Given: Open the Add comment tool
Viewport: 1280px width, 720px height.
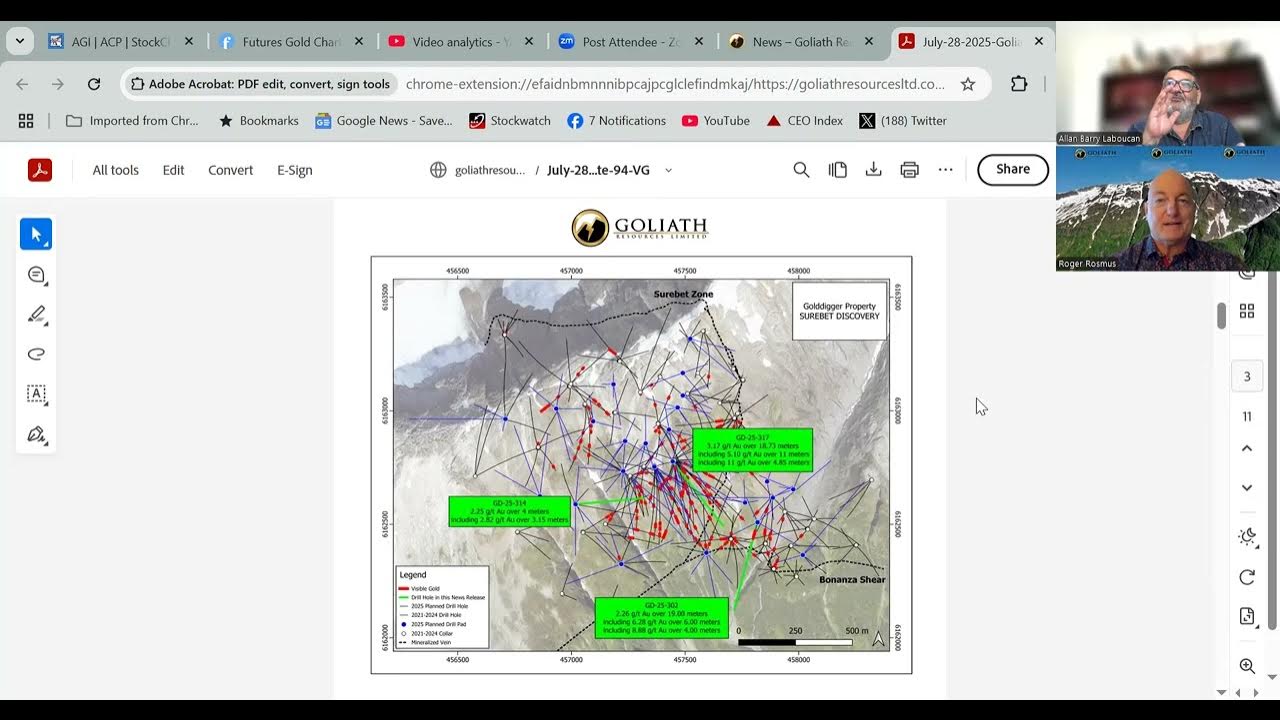Looking at the screenshot, I should coord(36,274).
